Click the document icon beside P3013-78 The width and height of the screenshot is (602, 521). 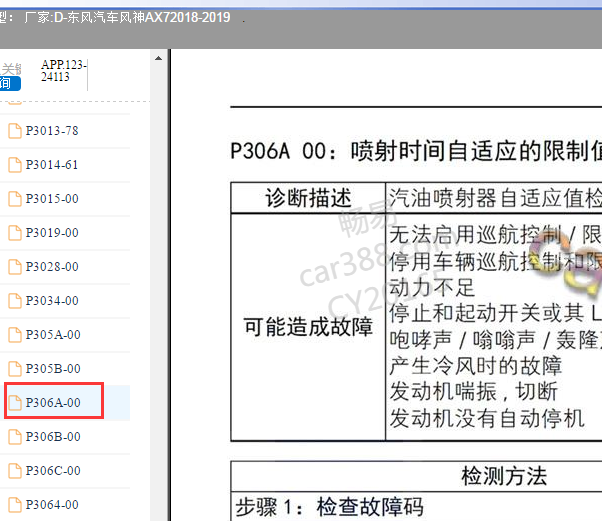click(15, 131)
